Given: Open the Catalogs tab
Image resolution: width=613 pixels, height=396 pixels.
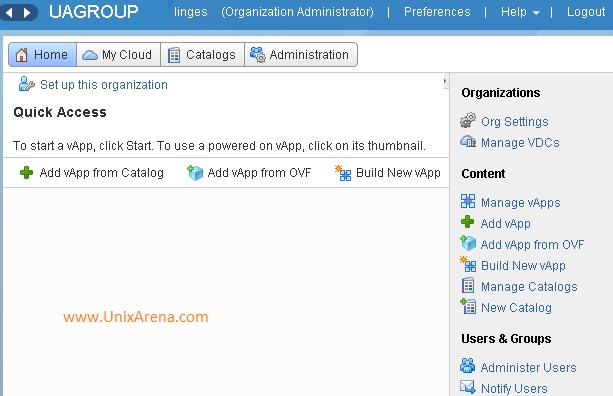Looking at the screenshot, I should pyautogui.click(x=203, y=55).
